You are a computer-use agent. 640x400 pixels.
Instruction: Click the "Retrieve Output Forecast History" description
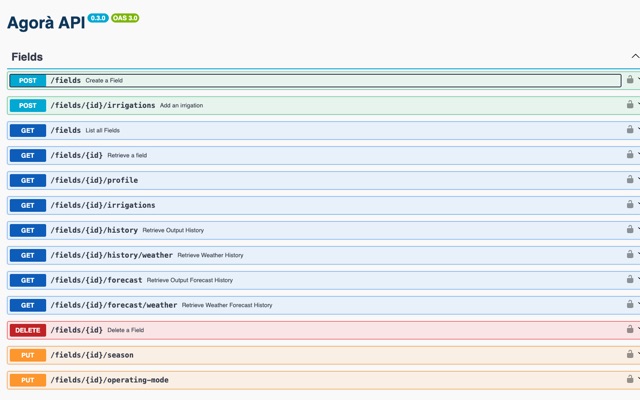point(190,280)
